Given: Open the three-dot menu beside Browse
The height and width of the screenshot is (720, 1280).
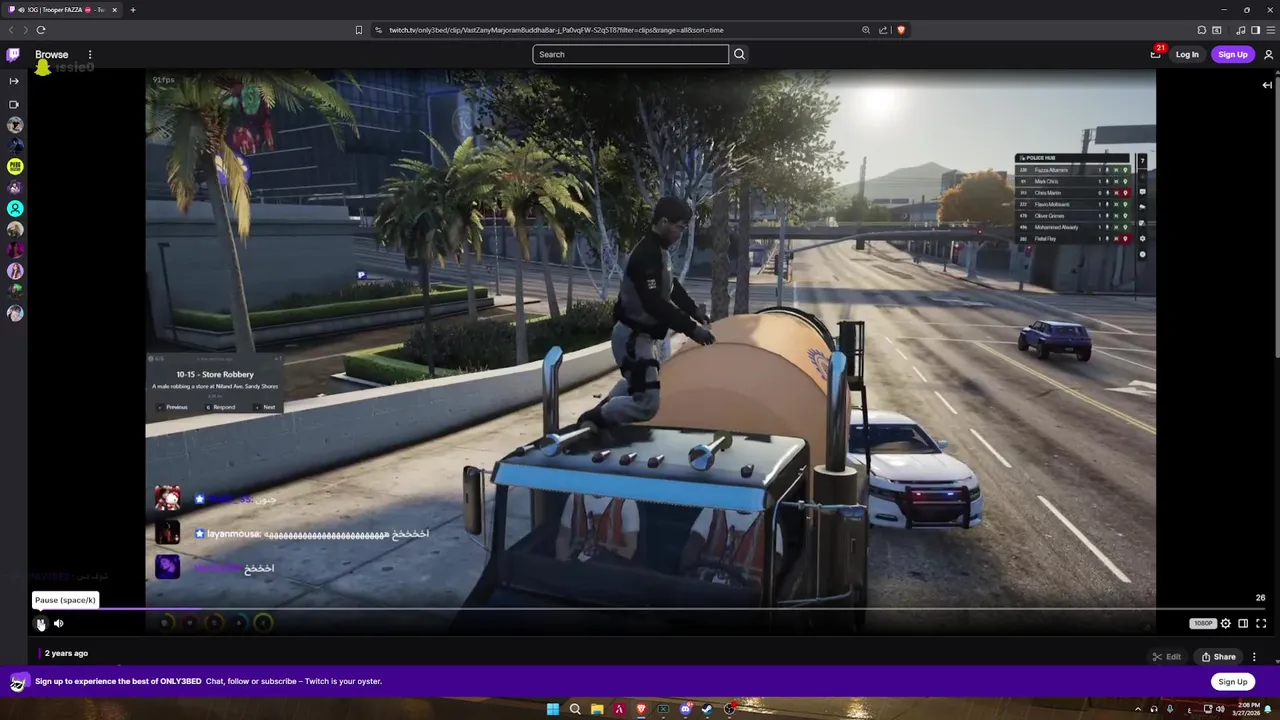Looking at the screenshot, I should (x=90, y=55).
